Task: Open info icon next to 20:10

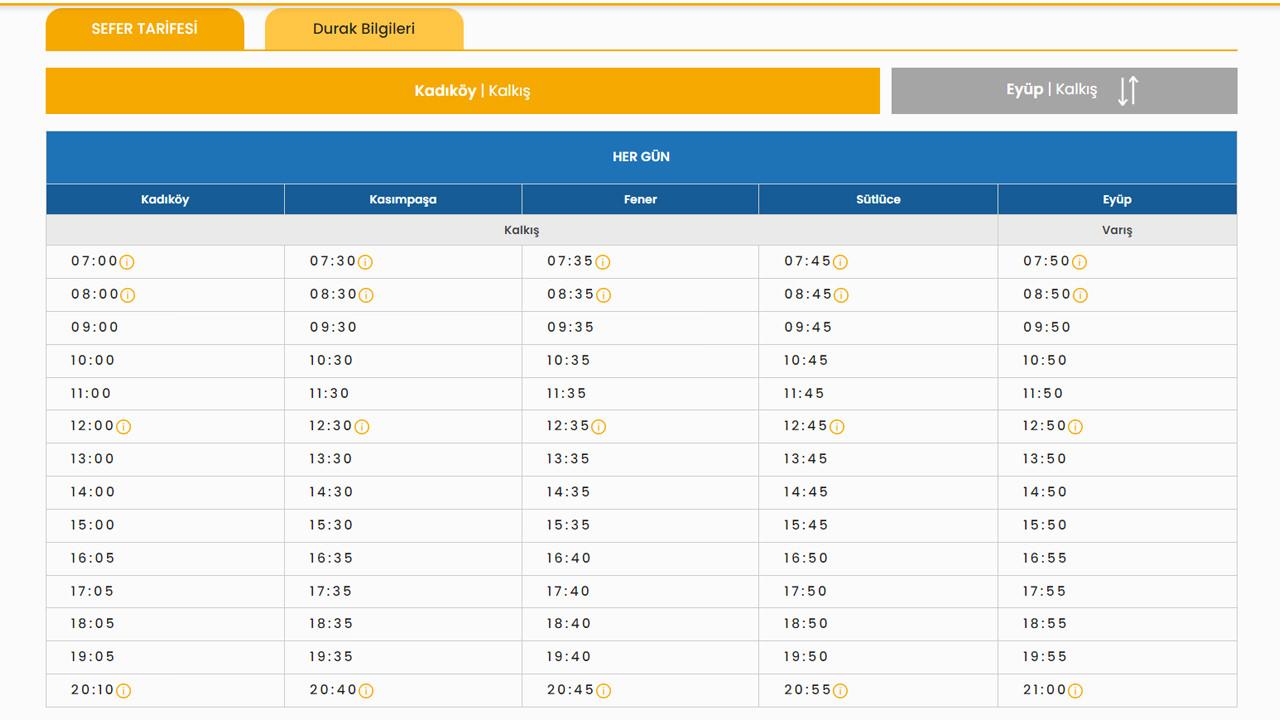Action: pyautogui.click(x=124, y=691)
